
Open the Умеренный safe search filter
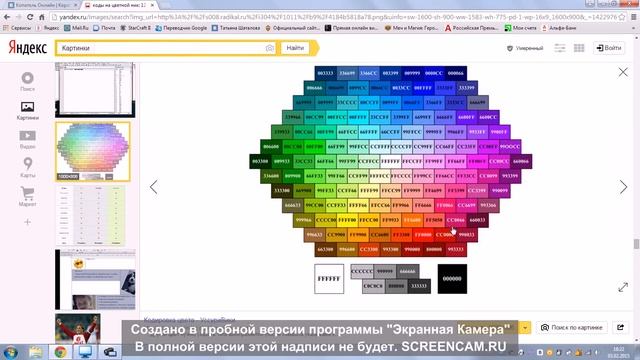point(525,48)
